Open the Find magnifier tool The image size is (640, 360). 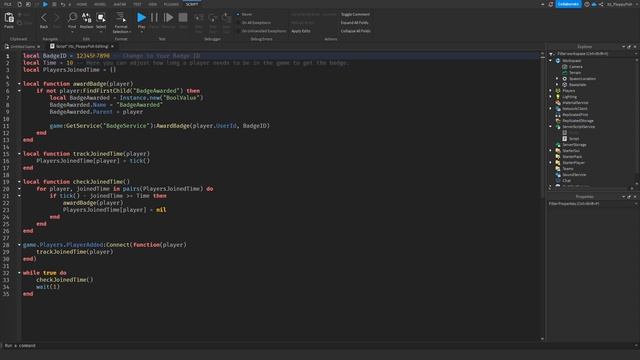point(72,20)
